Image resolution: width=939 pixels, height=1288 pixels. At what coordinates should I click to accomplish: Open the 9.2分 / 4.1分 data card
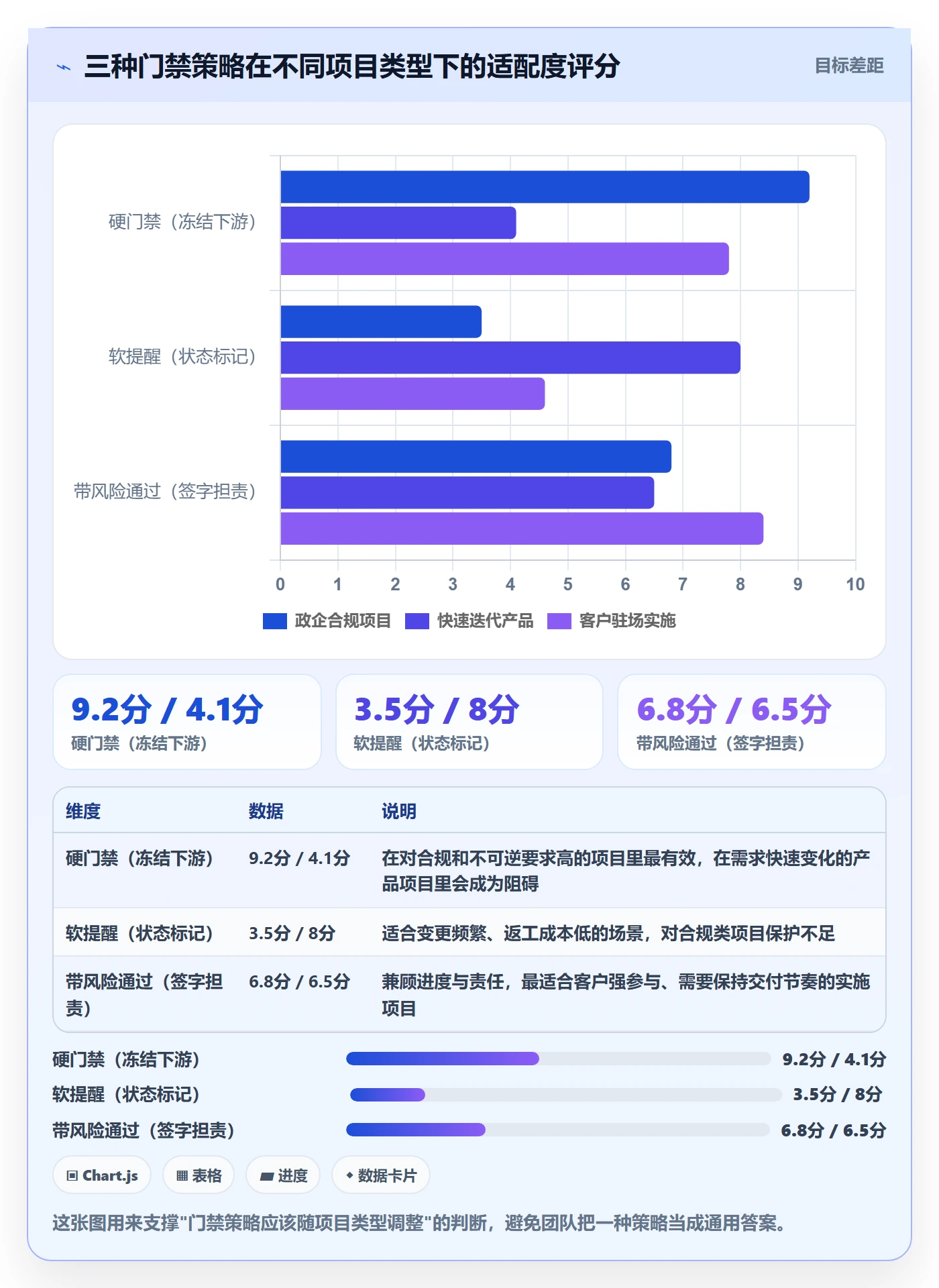pos(187,722)
